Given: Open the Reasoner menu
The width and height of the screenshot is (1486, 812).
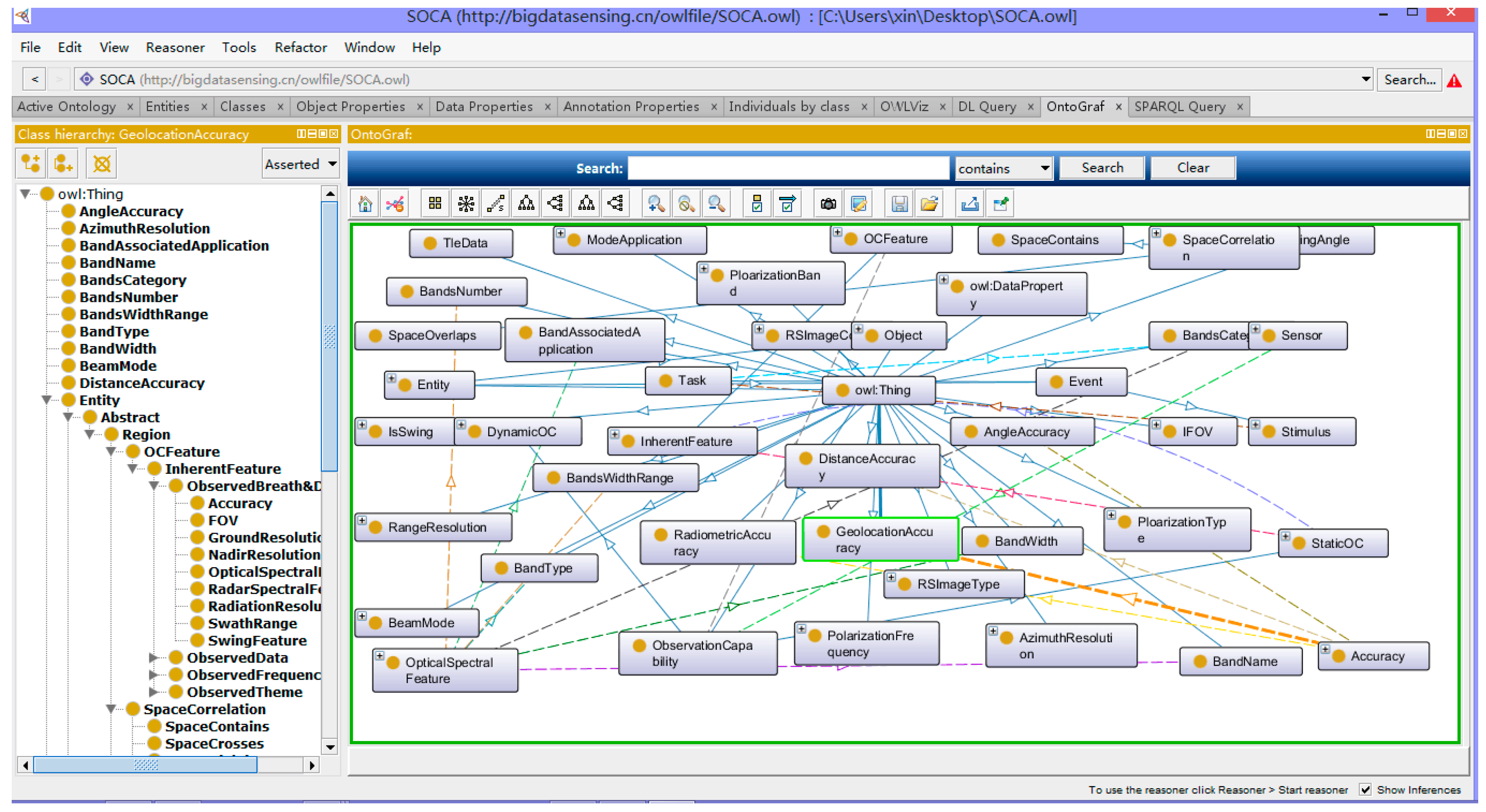Looking at the screenshot, I should 175,47.
